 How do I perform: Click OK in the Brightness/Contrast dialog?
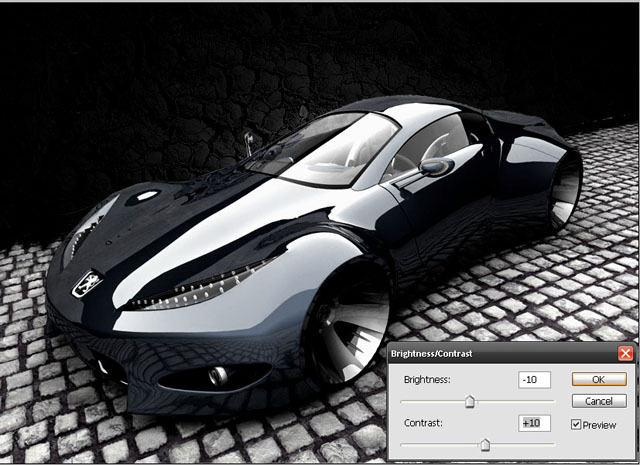599,379
